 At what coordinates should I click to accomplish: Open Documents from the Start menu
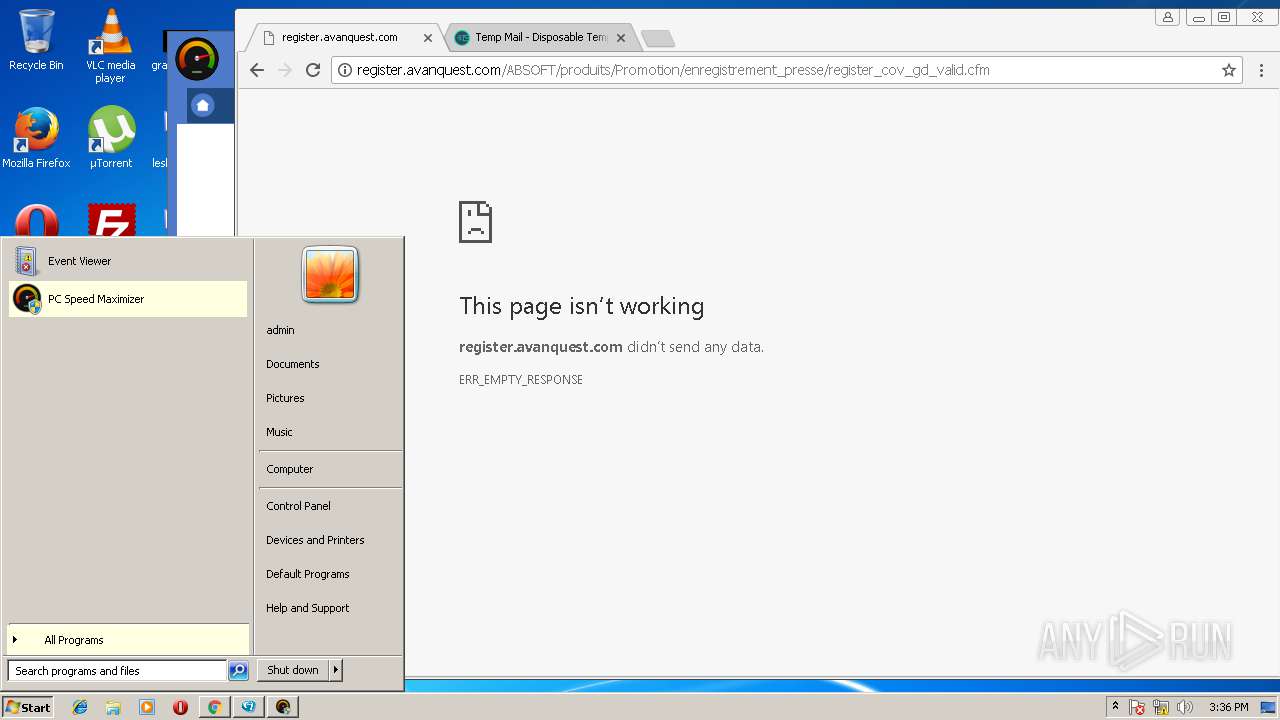coord(330,364)
